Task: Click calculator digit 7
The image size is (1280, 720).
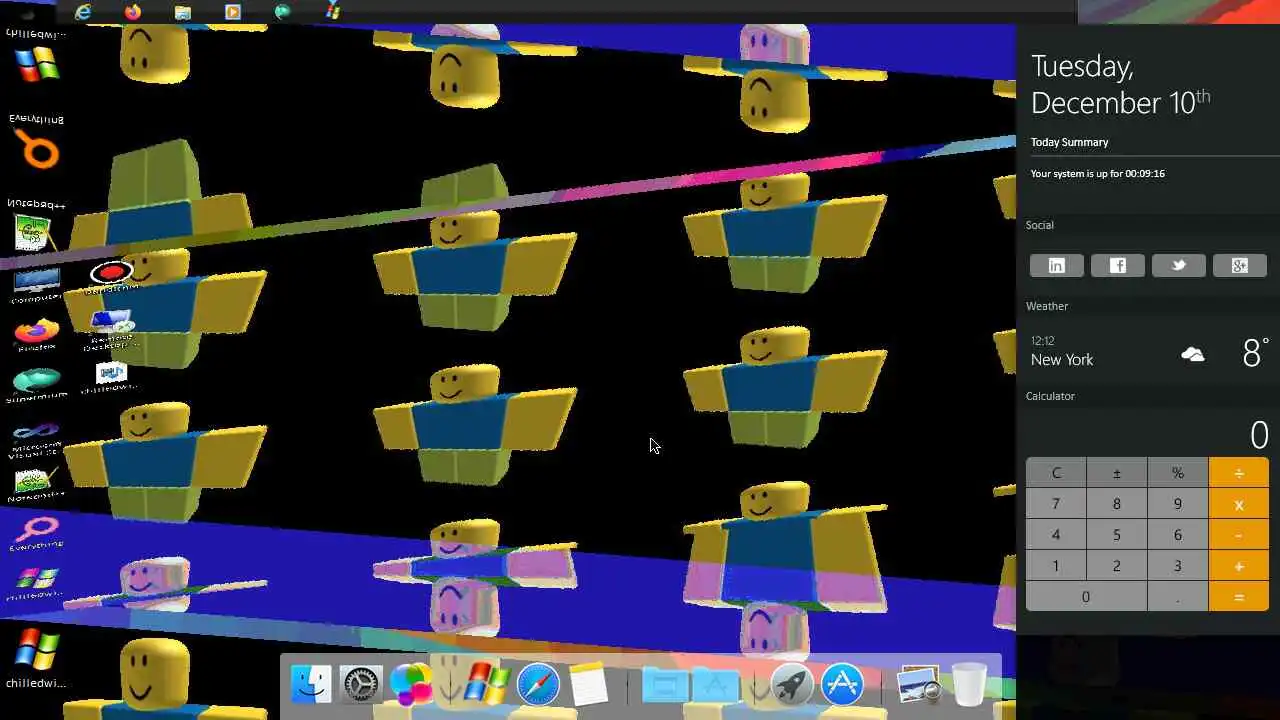Action: [1056, 504]
